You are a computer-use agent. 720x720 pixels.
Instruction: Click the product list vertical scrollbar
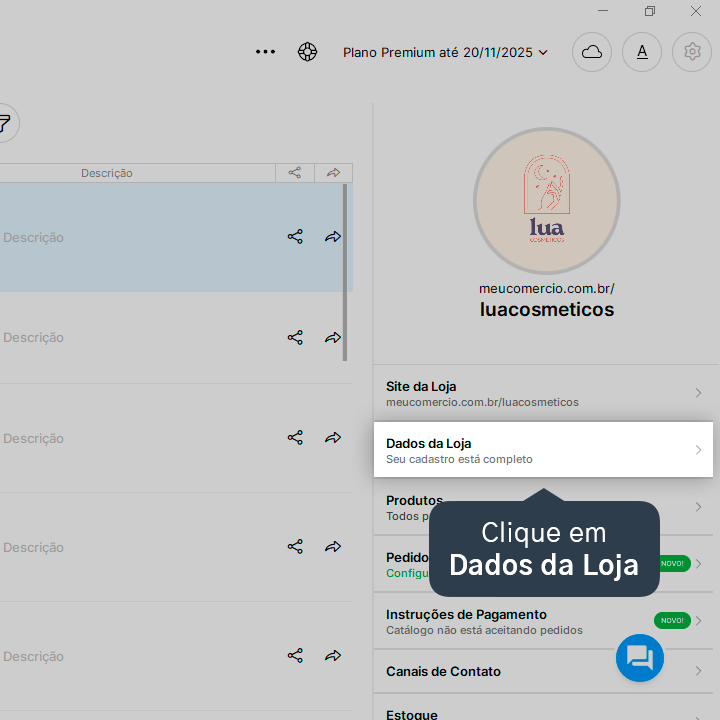tap(345, 272)
